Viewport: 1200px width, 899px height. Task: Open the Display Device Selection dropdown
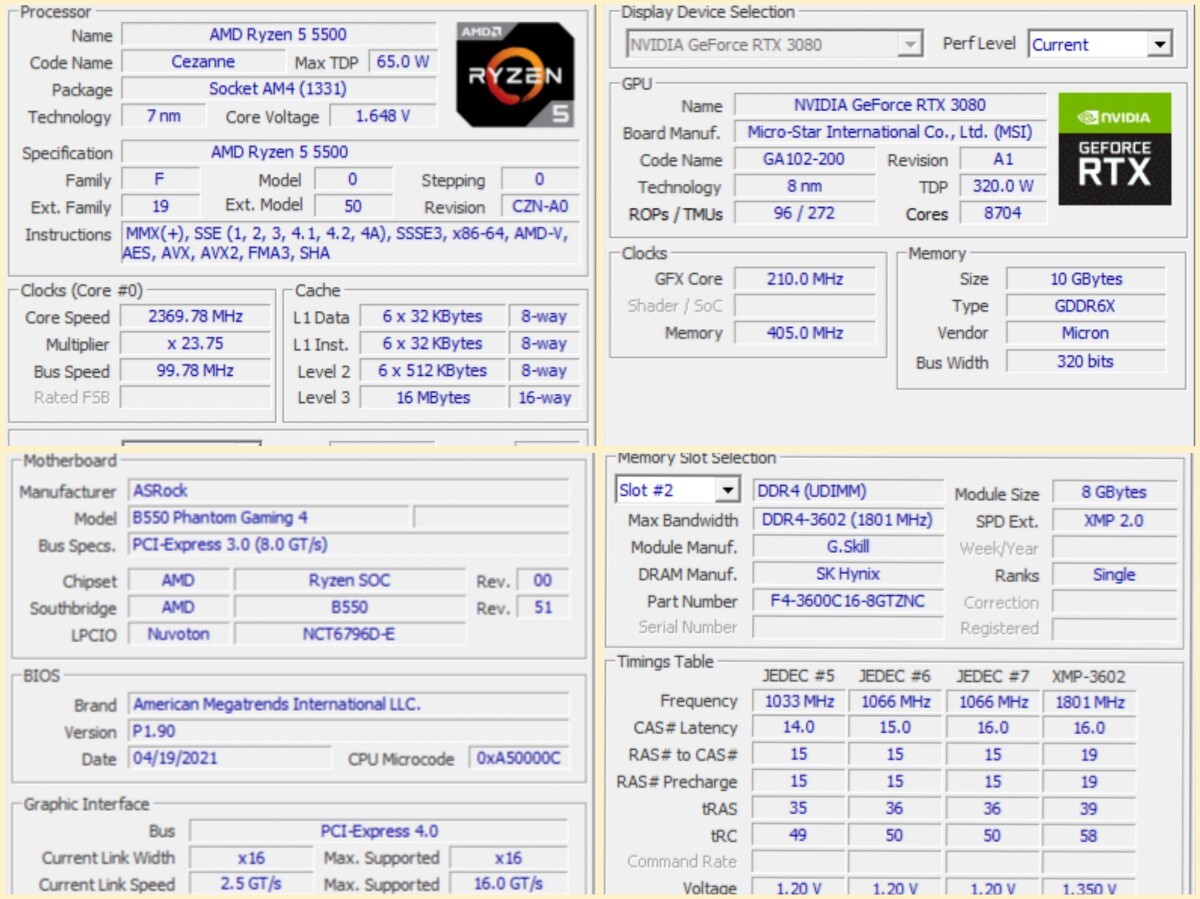(x=775, y=44)
